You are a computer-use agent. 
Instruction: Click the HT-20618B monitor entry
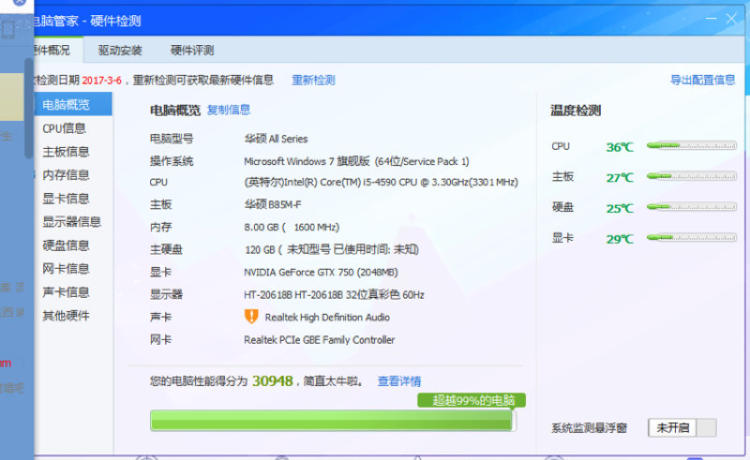tap(334, 295)
